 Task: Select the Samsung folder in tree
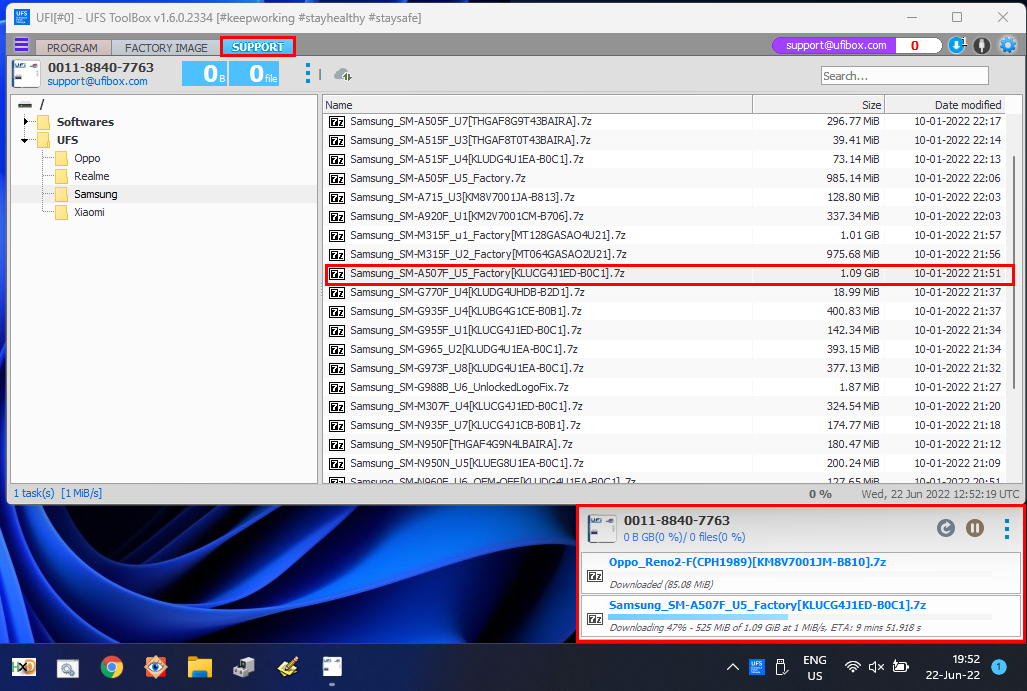[x=96, y=195]
